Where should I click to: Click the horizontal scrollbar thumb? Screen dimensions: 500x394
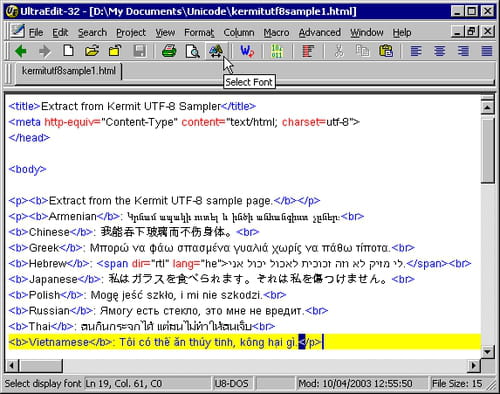(x=40, y=366)
